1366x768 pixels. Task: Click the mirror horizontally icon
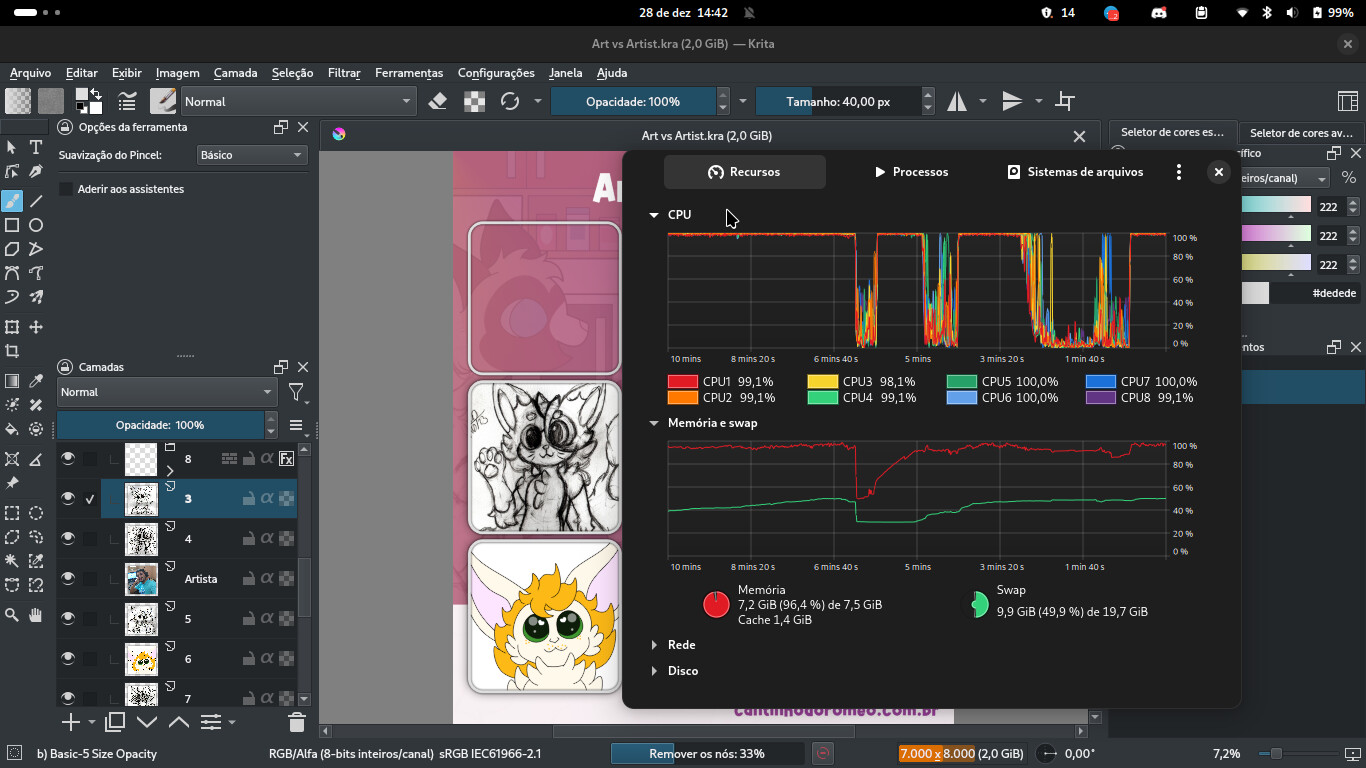click(x=957, y=101)
